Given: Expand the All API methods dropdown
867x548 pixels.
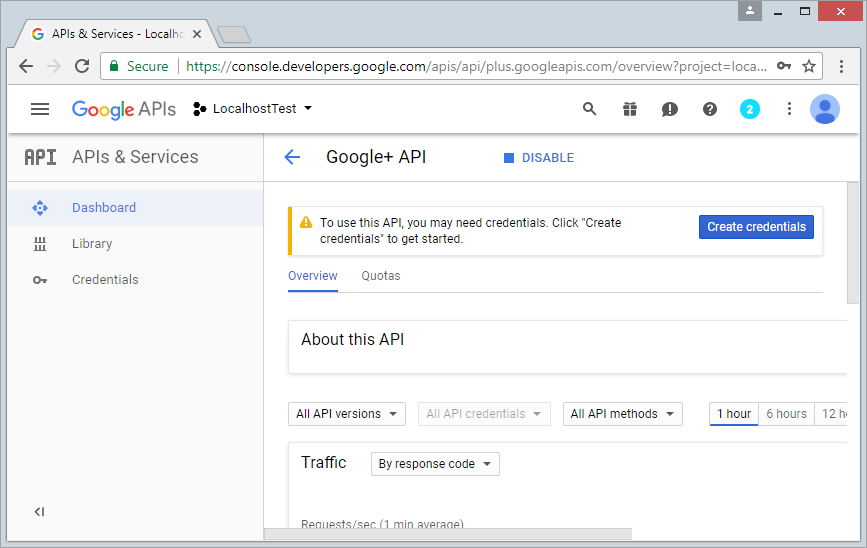Looking at the screenshot, I should click(x=623, y=414).
